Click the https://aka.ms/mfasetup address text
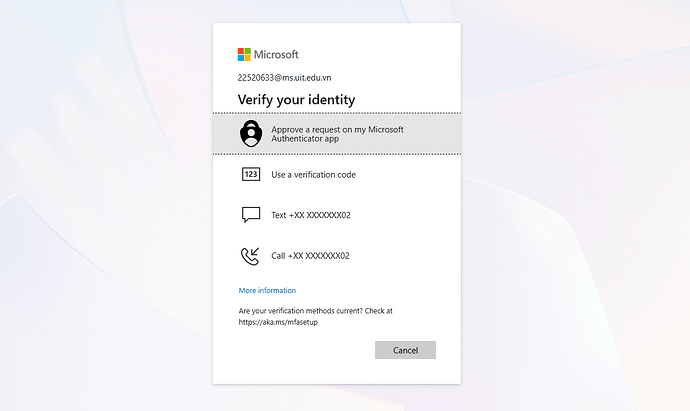The height and width of the screenshot is (411, 690). pos(278,322)
